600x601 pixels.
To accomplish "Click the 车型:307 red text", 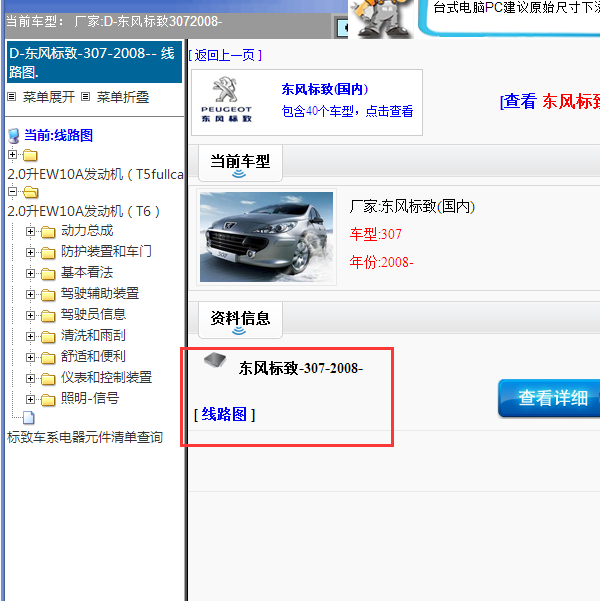I will 376,234.
